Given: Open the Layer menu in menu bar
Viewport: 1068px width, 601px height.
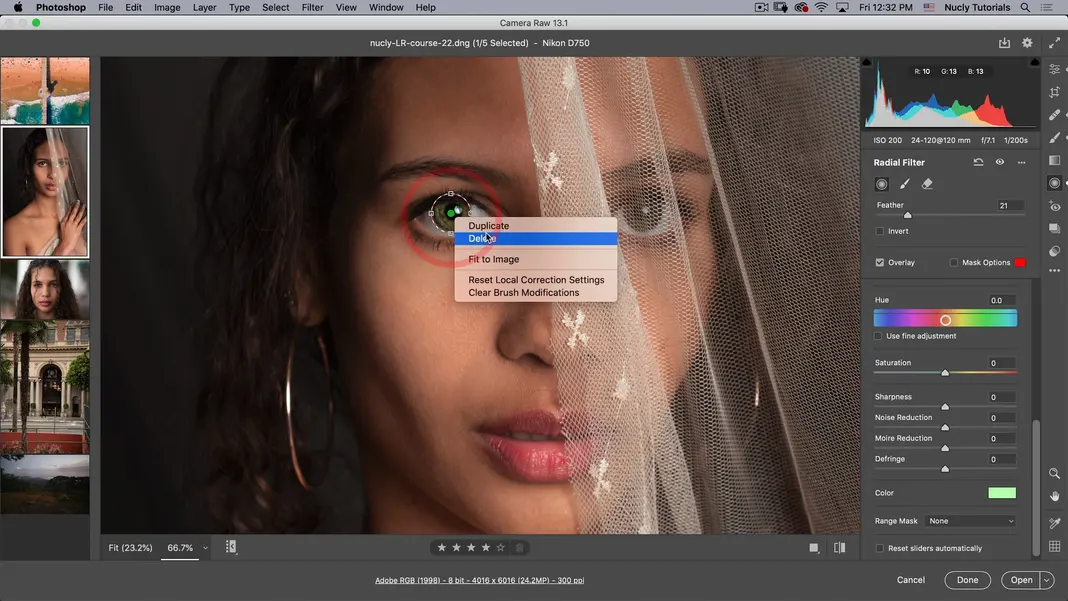Looking at the screenshot, I should [204, 7].
